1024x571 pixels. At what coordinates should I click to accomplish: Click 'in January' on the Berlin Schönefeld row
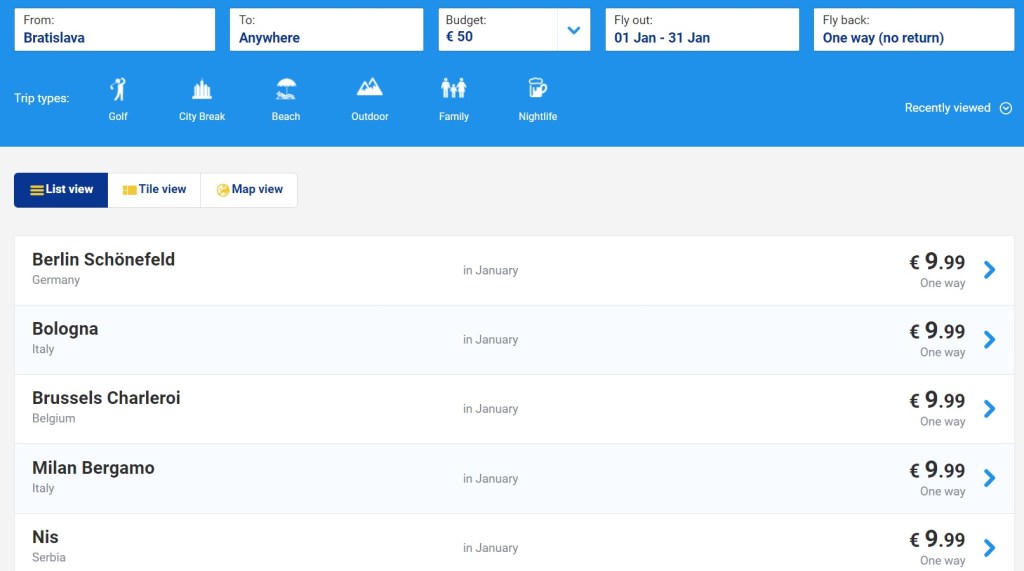[490, 270]
